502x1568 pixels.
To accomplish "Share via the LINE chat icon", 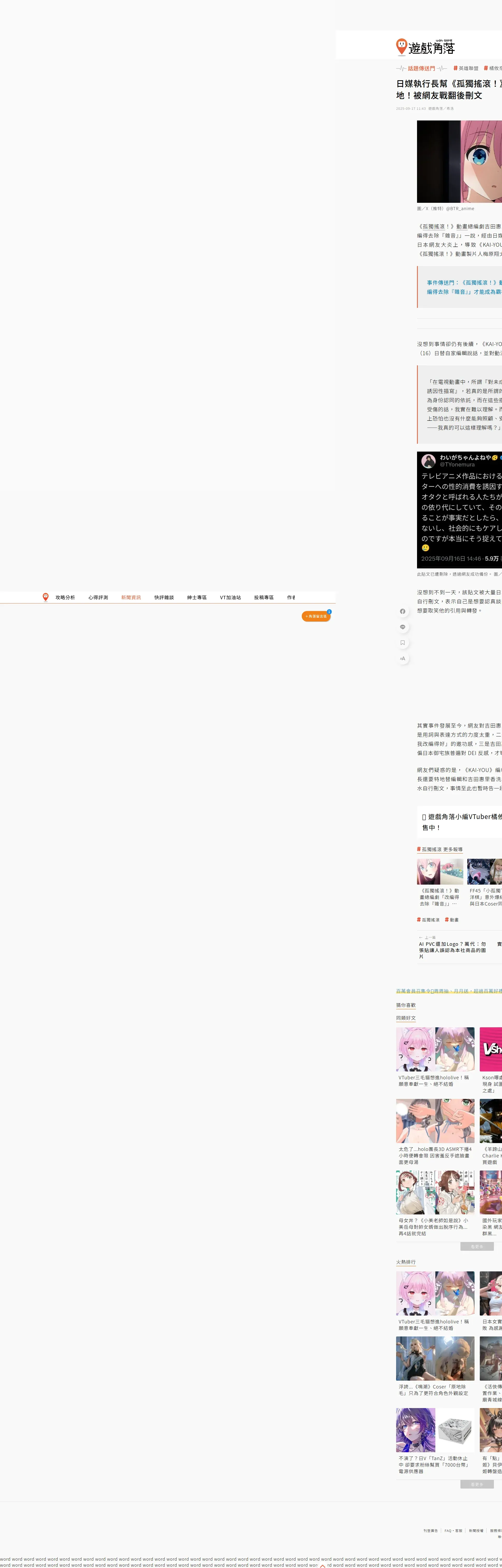I will click(x=402, y=627).
